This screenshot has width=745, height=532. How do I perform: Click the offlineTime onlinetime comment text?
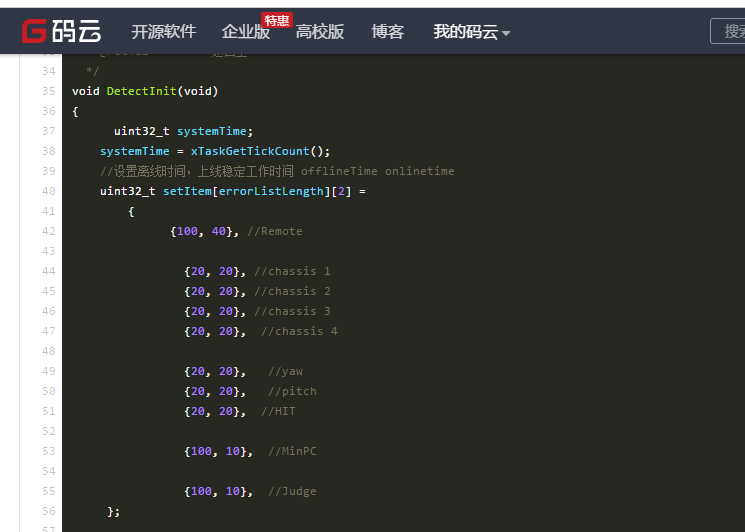(x=378, y=171)
